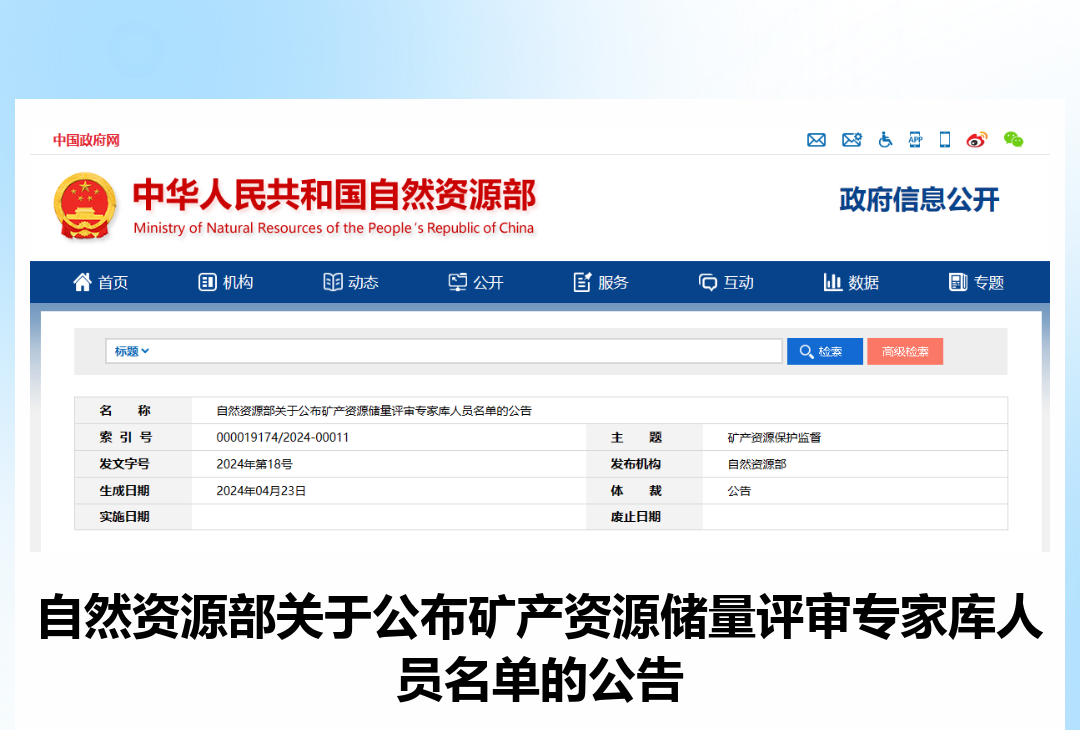1080x730 pixels.
Task: Click the magnifier icon in 检索 button
Action: (806, 352)
